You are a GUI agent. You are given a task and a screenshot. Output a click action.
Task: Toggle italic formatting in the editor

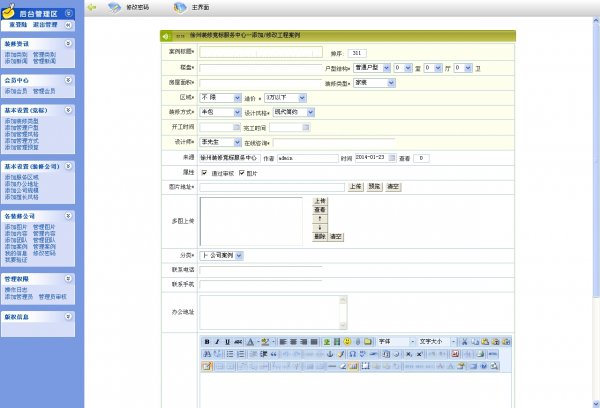[217, 342]
